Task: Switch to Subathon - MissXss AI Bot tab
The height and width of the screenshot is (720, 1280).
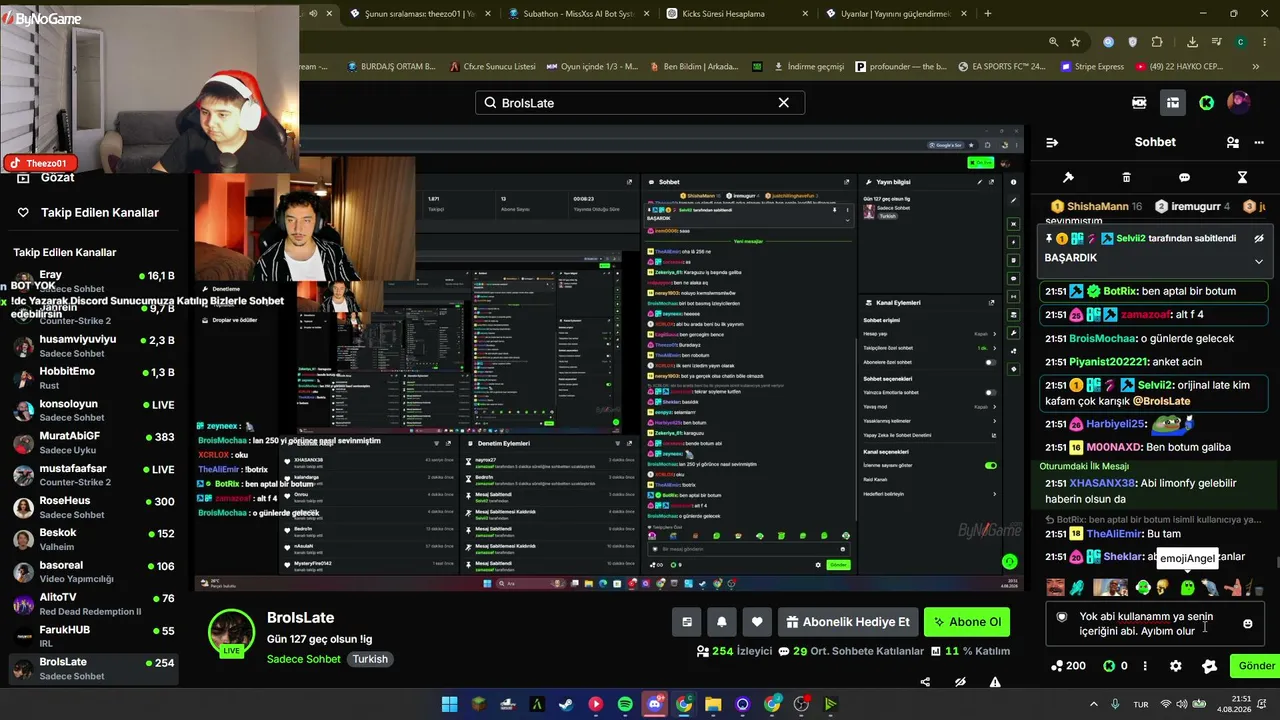Action: [580, 14]
